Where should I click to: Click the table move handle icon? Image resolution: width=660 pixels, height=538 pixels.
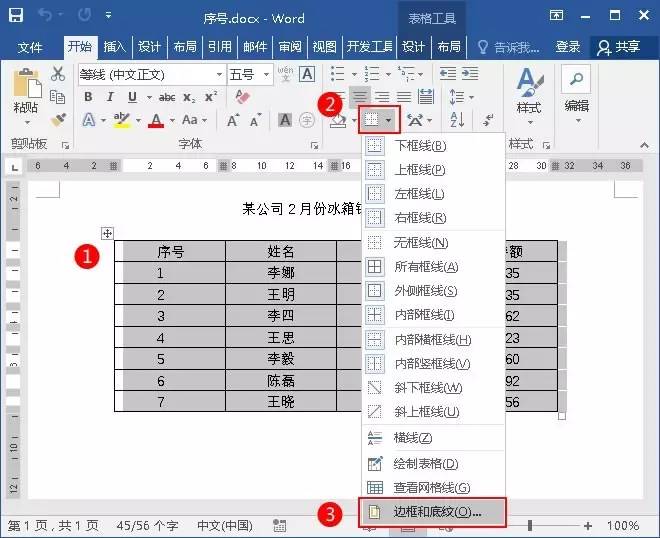click(x=108, y=234)
